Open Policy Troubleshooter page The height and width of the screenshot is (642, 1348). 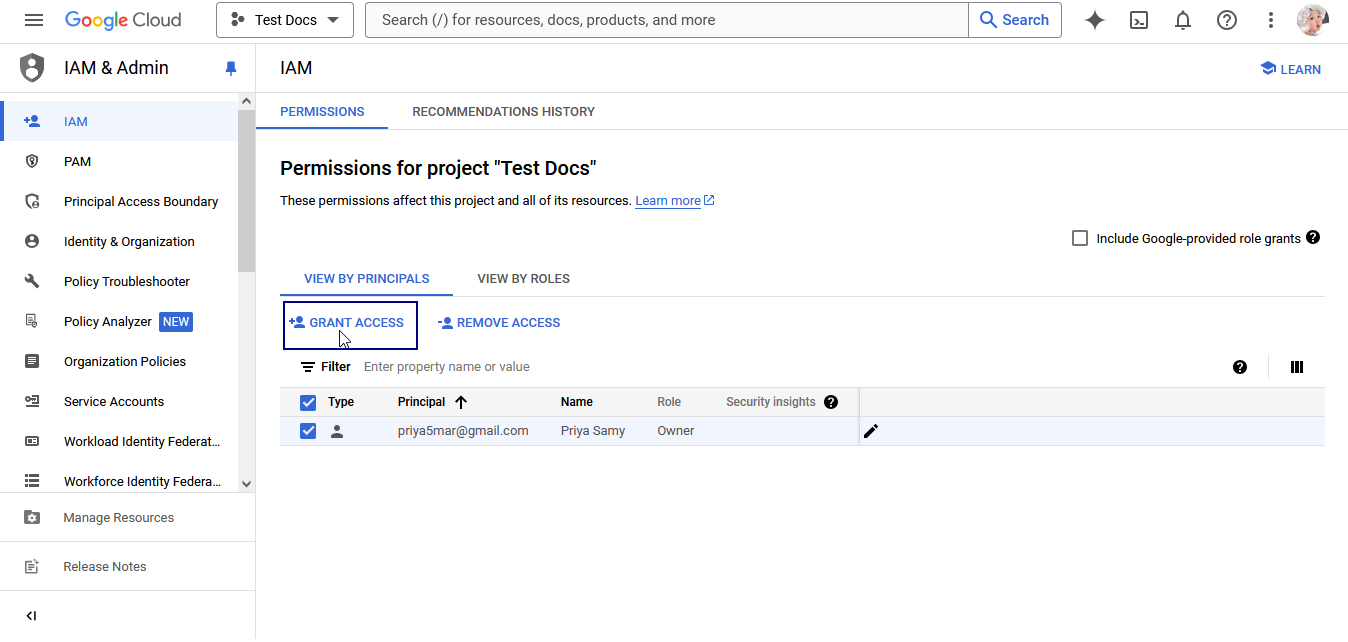(119, 281)
